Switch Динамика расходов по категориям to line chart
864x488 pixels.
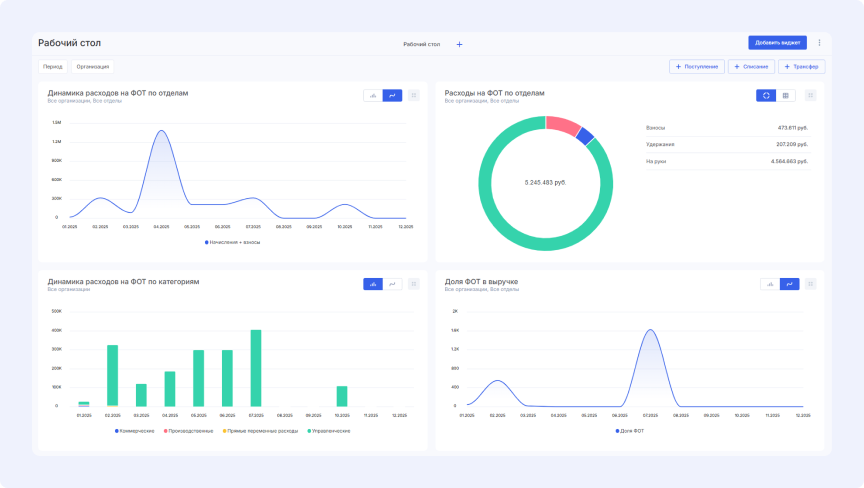[392, 284]
